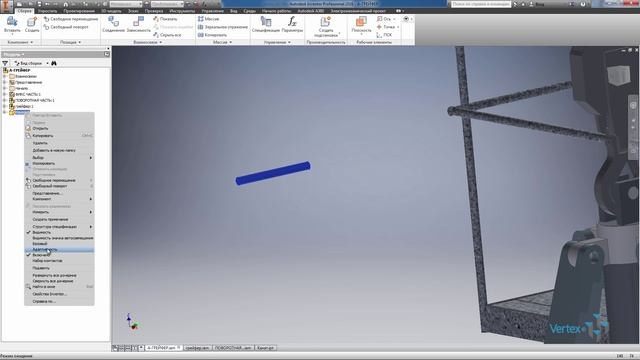The width and height of the screenshot is (640, 360).
Task: Activate Свободный поворот in the ribbon
Action: pos(66,27)
